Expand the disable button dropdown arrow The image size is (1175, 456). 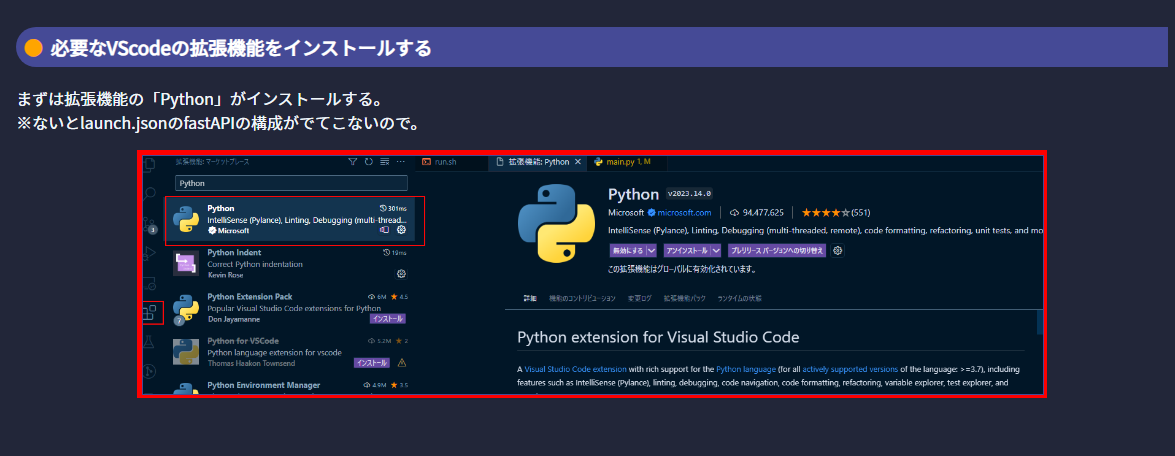coord(651,250)
